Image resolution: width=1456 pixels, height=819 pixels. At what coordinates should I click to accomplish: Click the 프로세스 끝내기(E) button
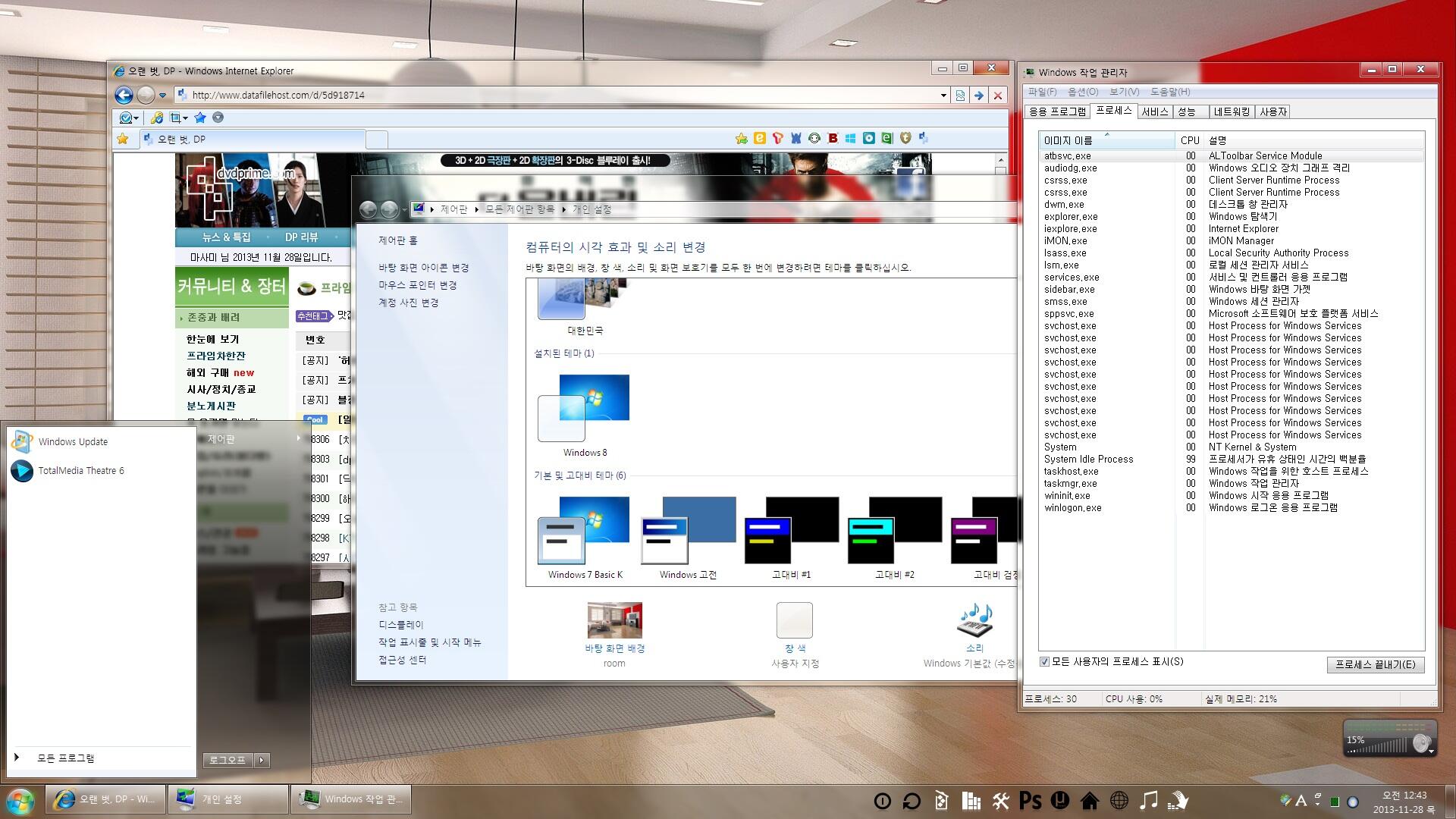[x=1375, y=664]
